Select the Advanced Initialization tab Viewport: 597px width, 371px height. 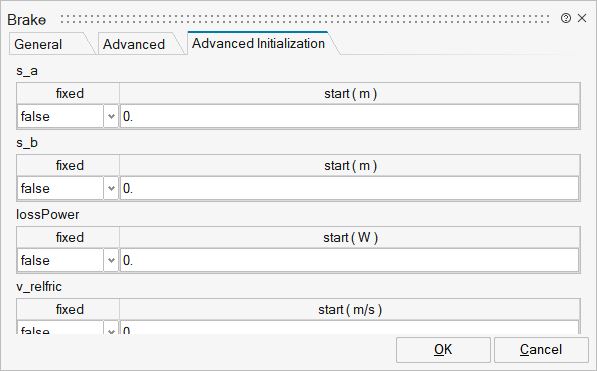click(259, 43)
